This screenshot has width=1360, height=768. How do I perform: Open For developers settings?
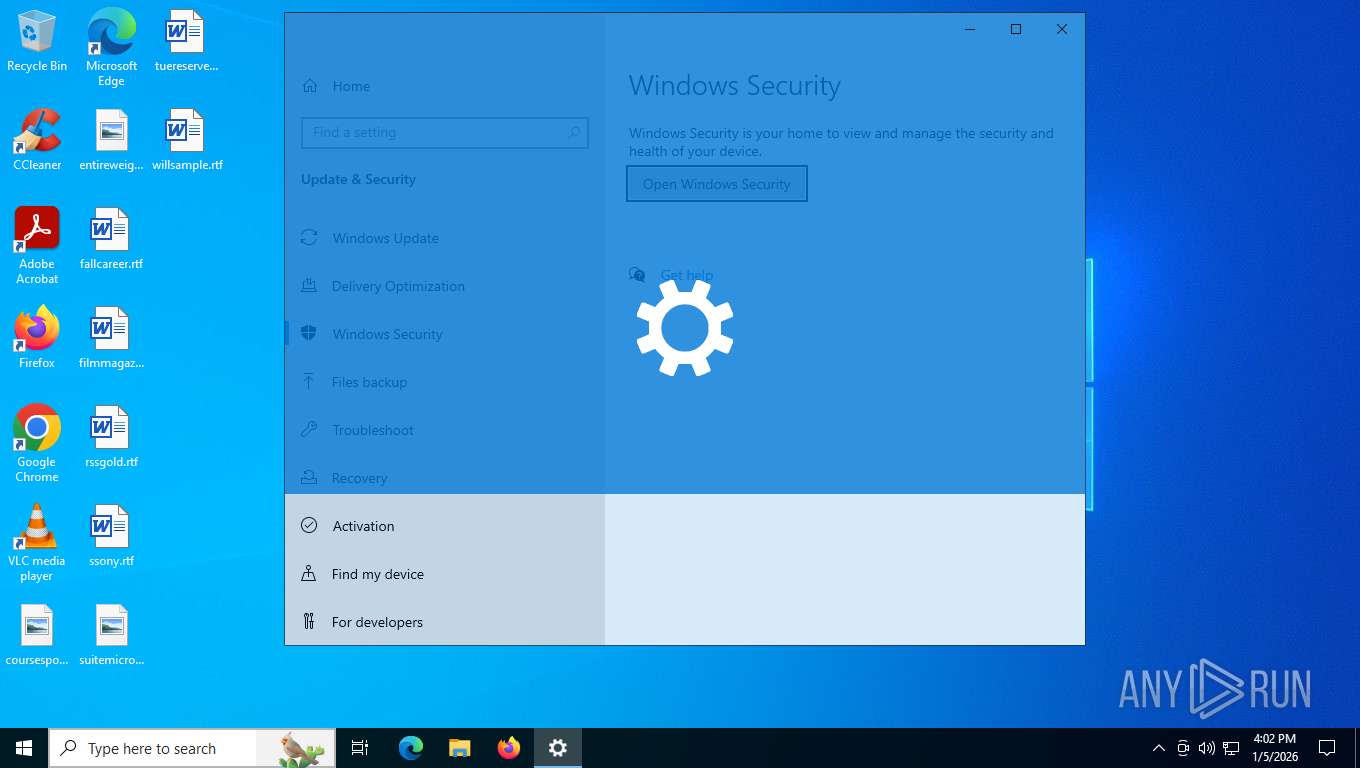[445, 622]
